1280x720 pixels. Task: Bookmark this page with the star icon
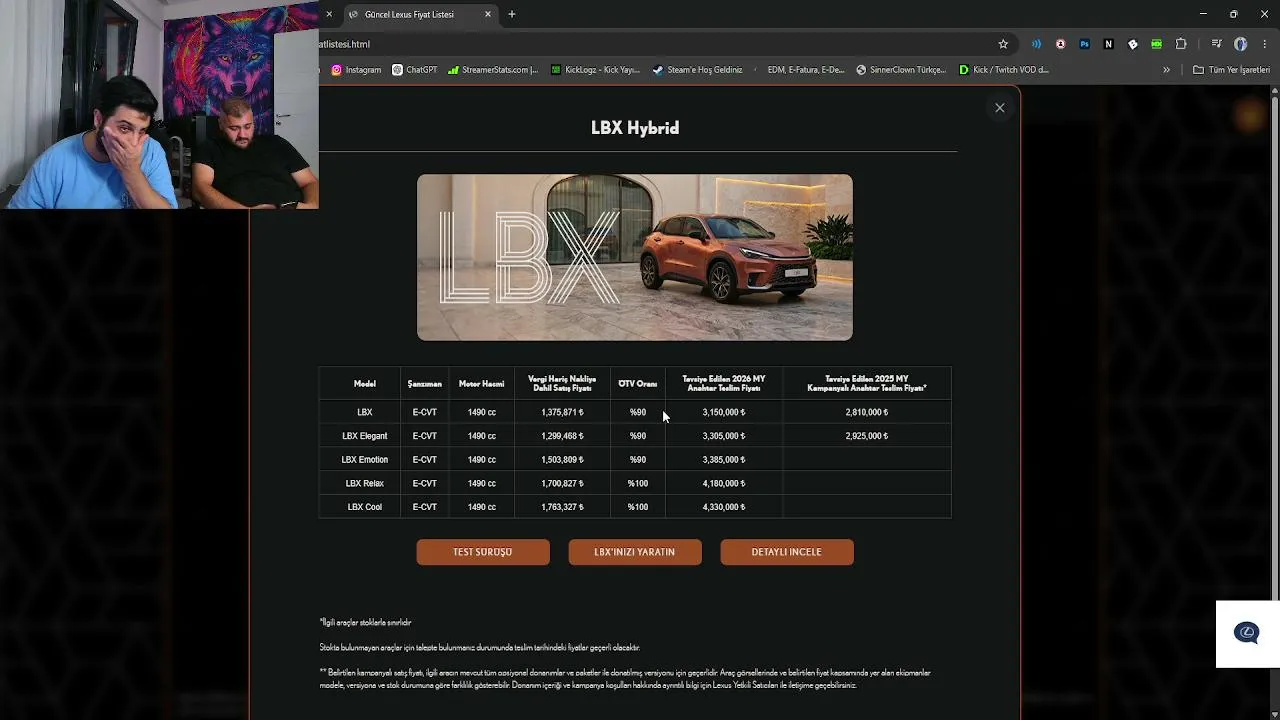click(x=1003, y=44)
